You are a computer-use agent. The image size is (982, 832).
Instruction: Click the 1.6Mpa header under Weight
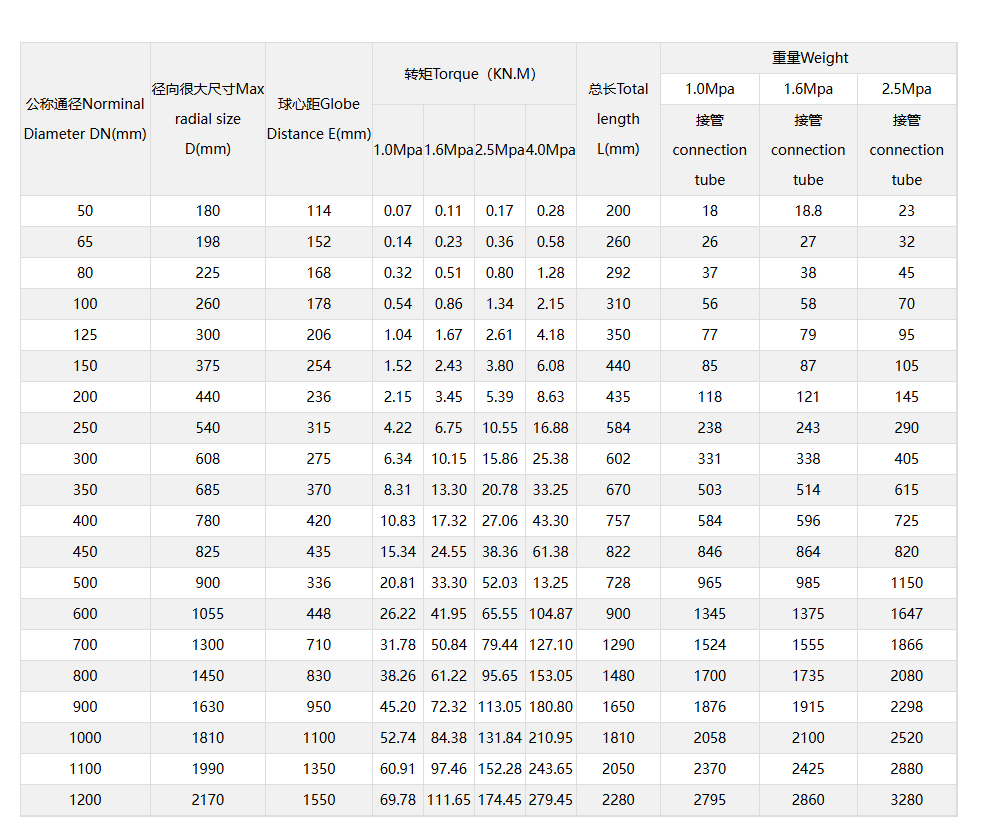808,89
